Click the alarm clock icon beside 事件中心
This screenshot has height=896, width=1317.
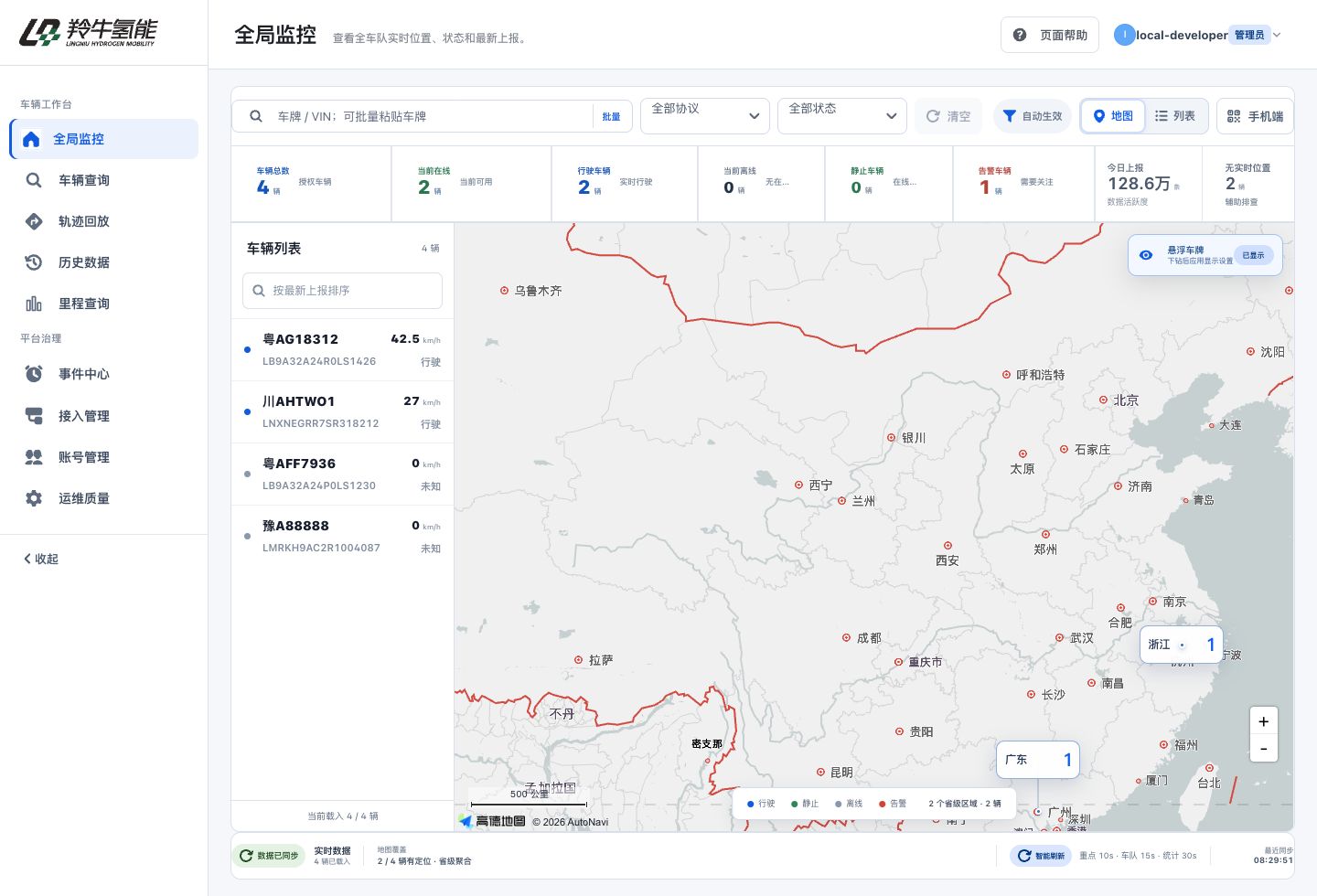pyautogui.click(x=34, y=374)
